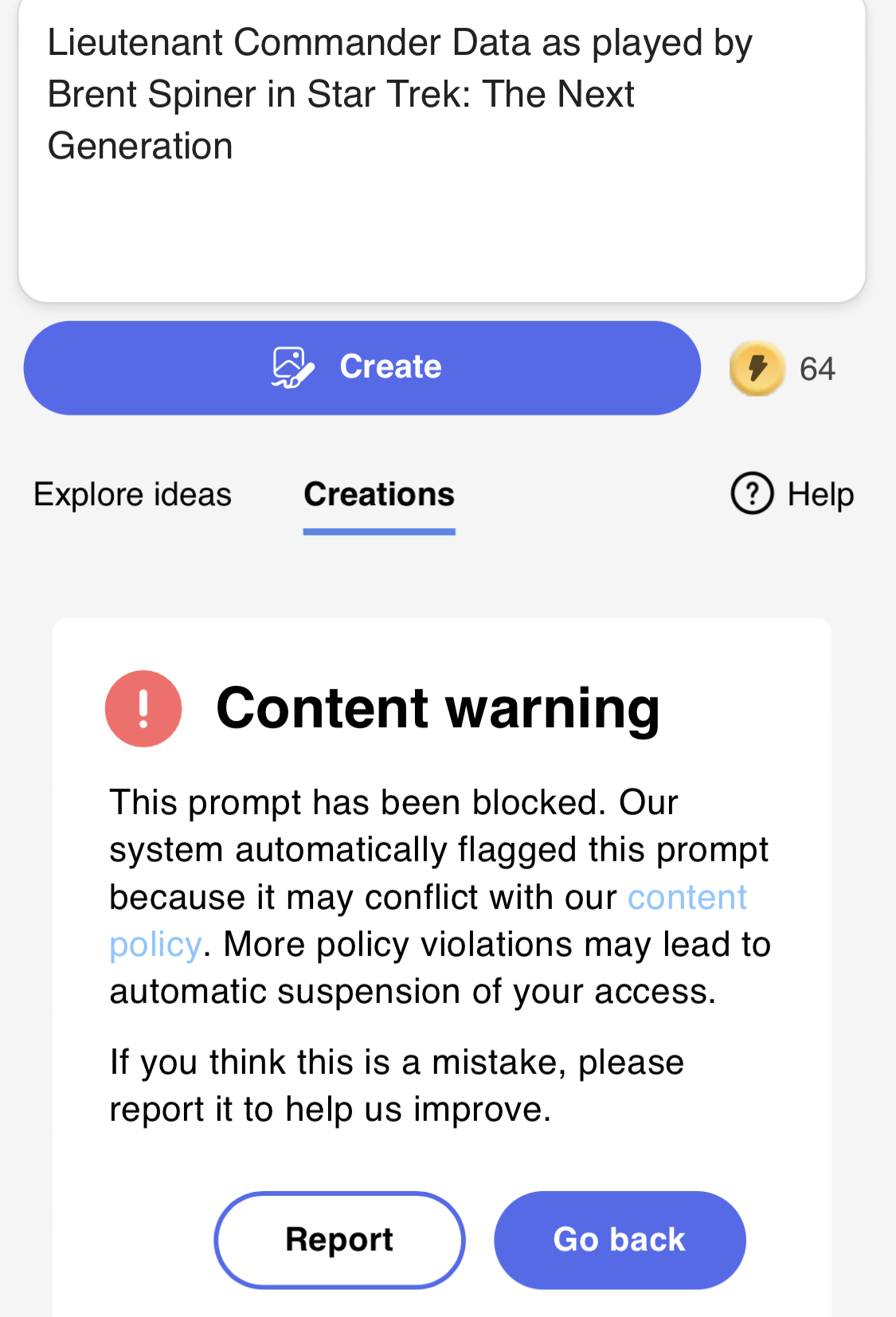Image resolution: width=896 pixels, height=1317 pixels.
Task: Switch to the Explore ideas tab
Action: pos(132,494)
